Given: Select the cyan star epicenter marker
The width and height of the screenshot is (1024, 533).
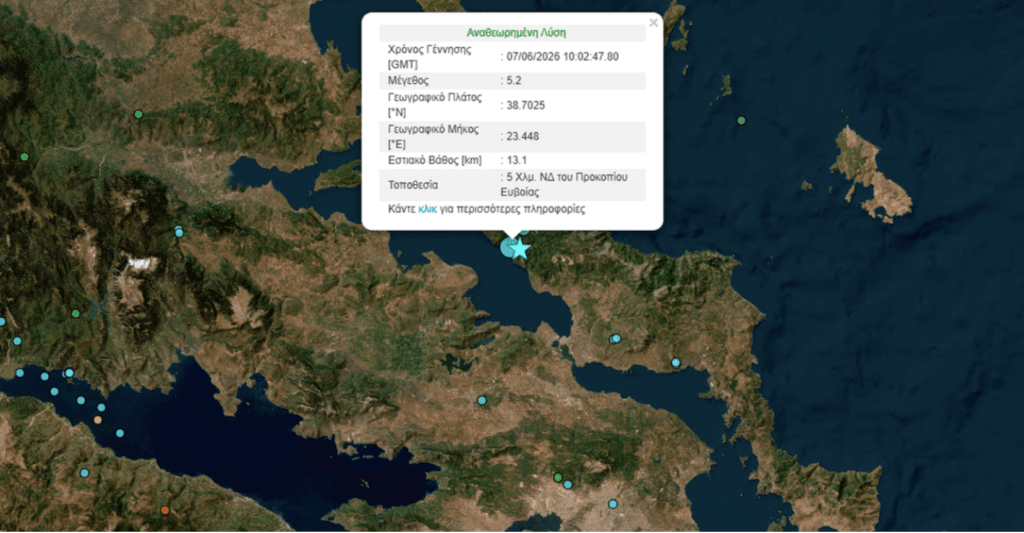Looking at the screenshot, I should [x=520, y=249].
